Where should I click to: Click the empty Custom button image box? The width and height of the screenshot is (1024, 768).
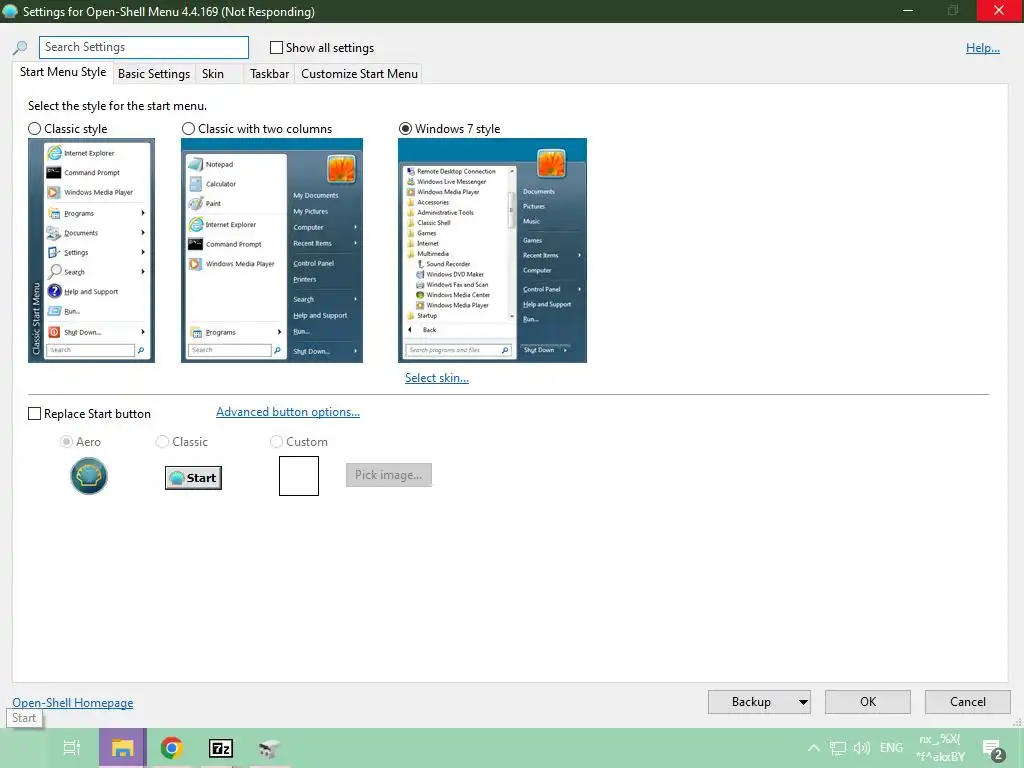299,476
